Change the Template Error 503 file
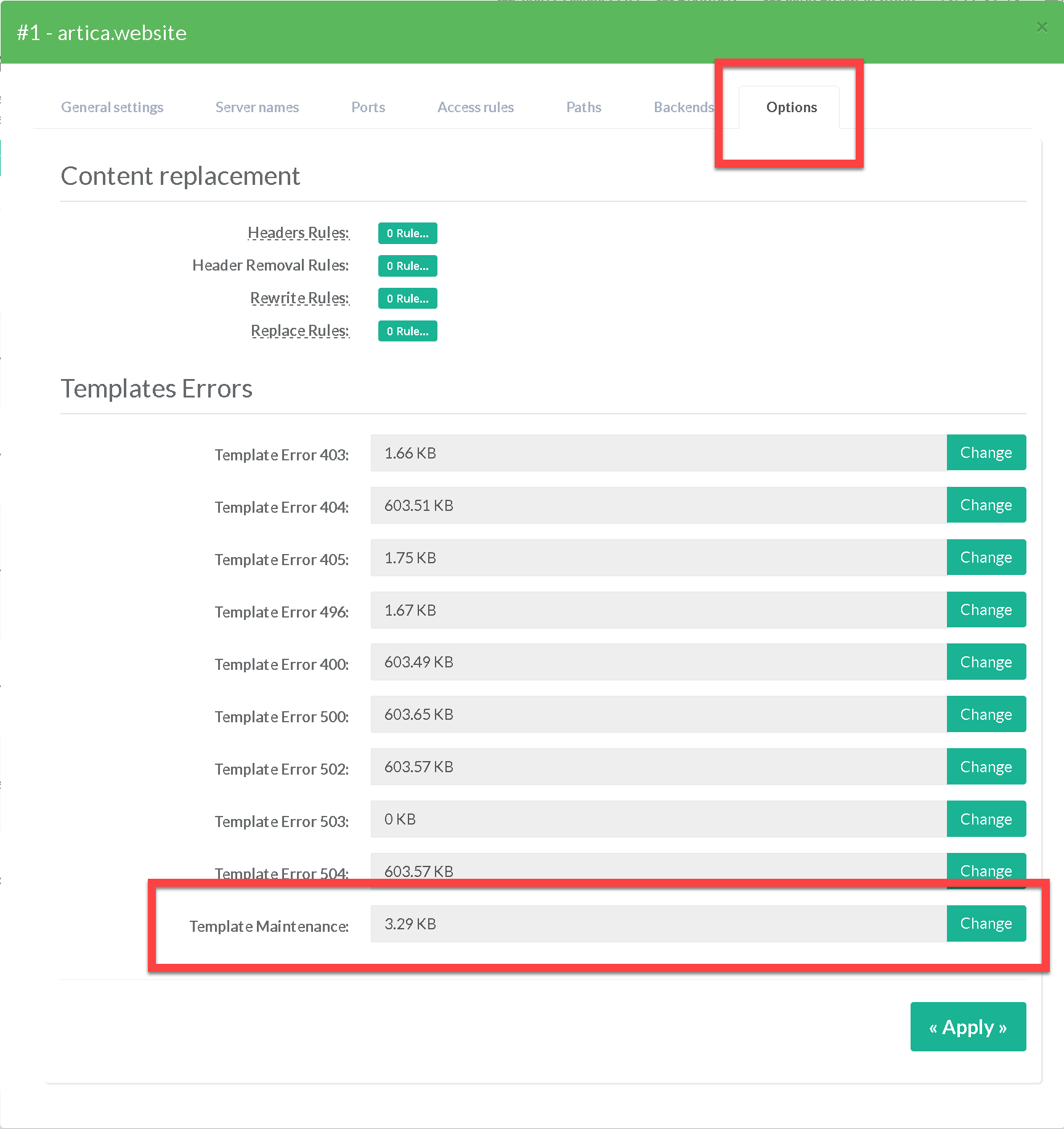The height and width of the screenshot is (1129, 1064). tap(986, 820)
